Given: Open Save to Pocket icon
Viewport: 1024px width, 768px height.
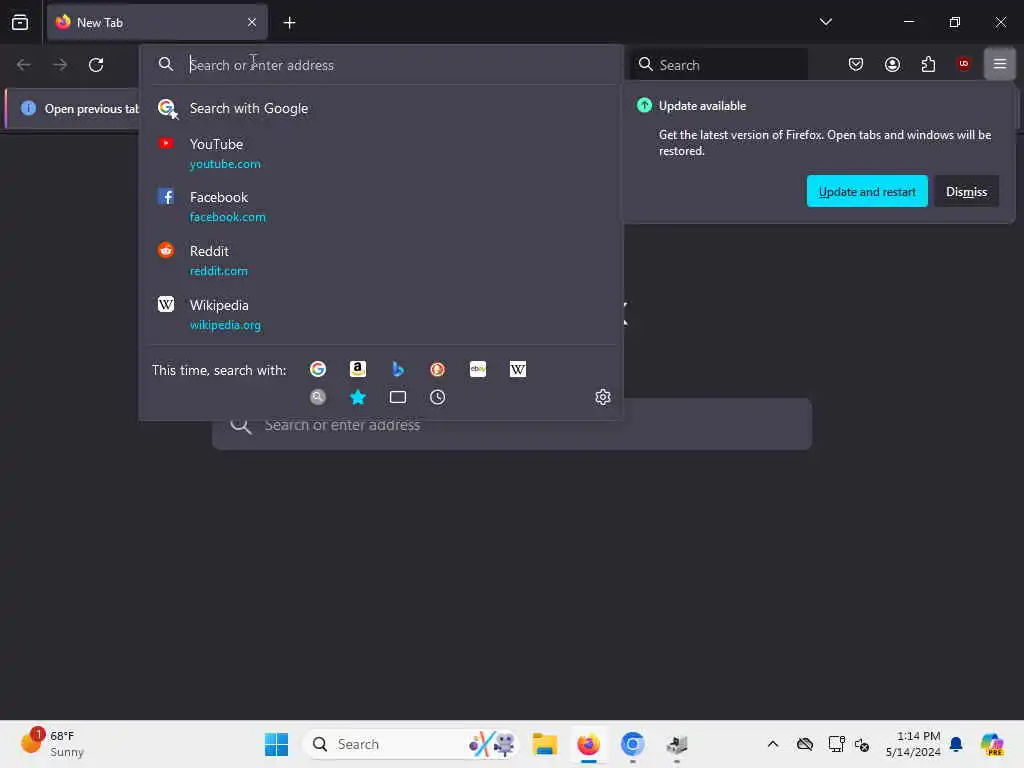Looking at the screenshot, I should (x=856, y=64).
